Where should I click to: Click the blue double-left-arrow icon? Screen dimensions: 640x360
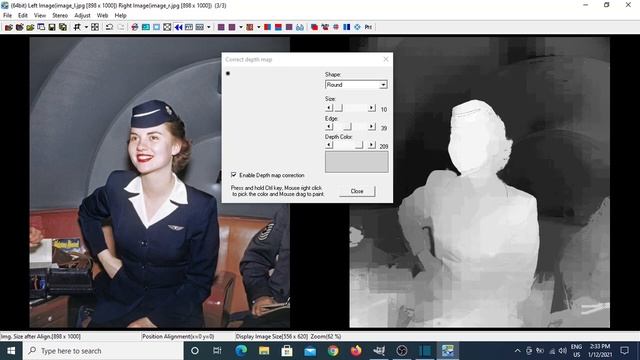point(178,27)
